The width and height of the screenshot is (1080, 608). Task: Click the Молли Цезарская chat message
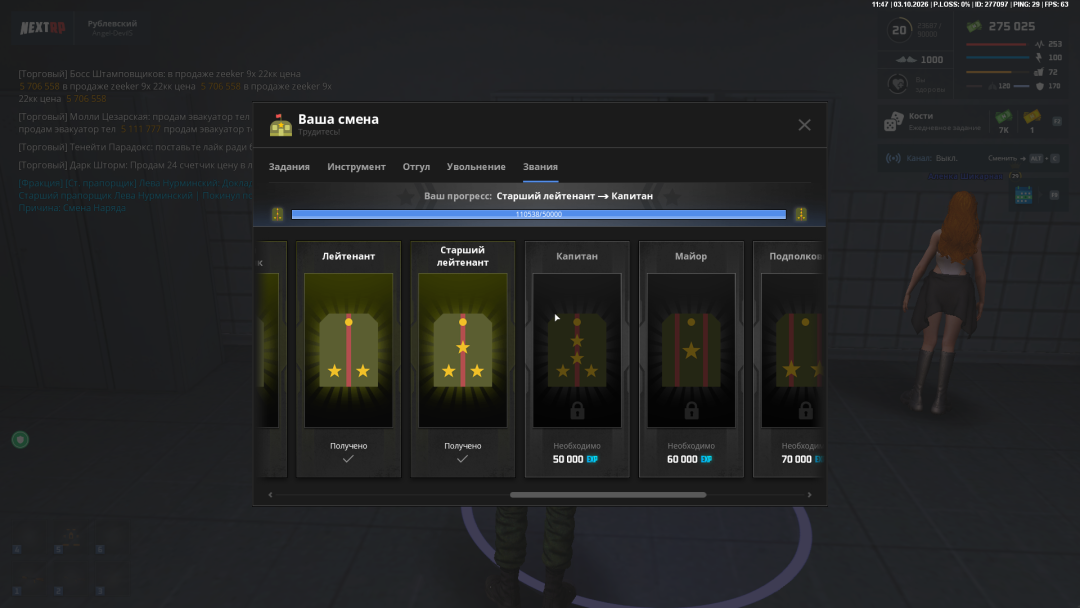134,123
